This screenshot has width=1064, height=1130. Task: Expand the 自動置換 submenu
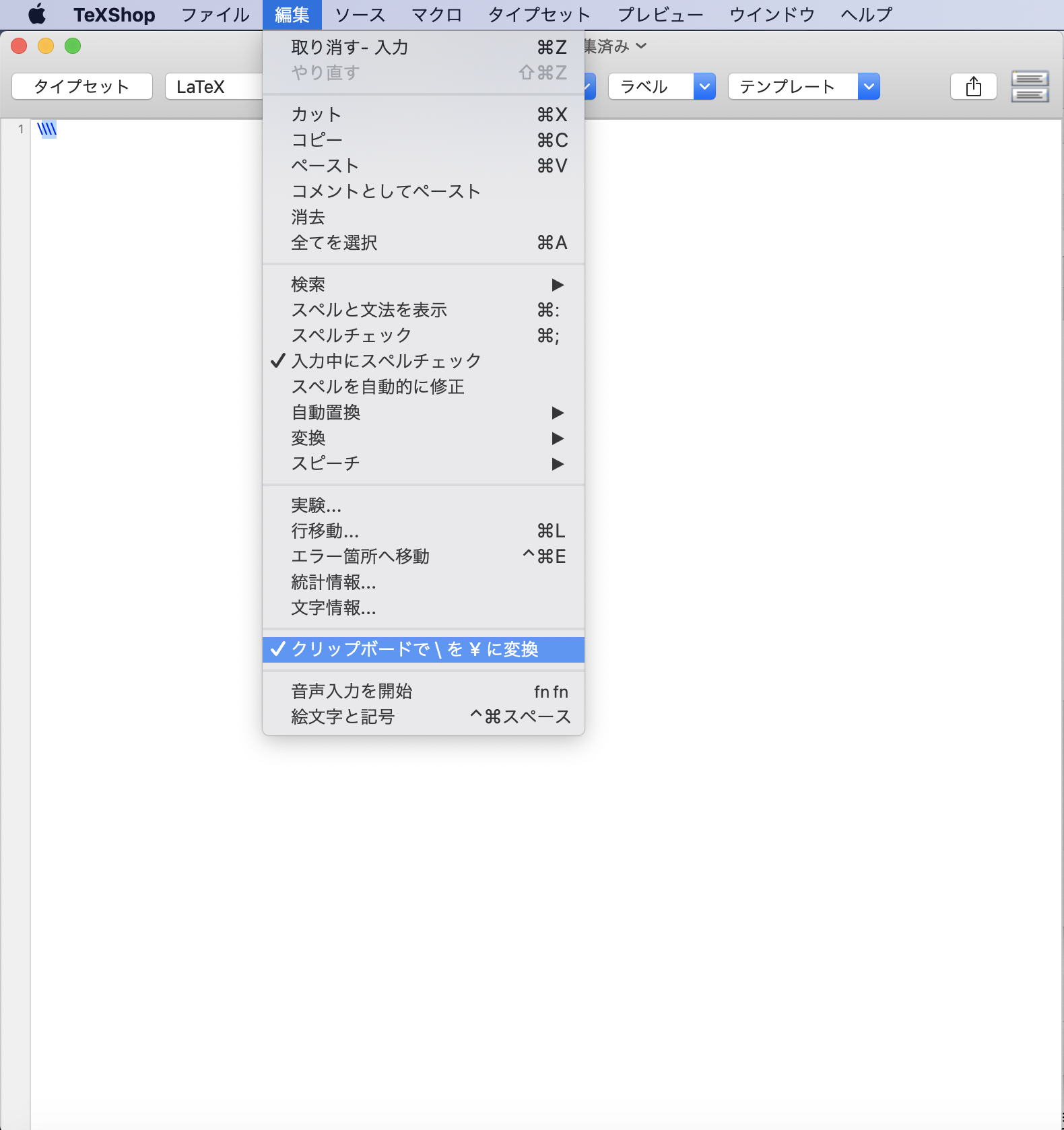pyautogui.click(x=424, y=412)
